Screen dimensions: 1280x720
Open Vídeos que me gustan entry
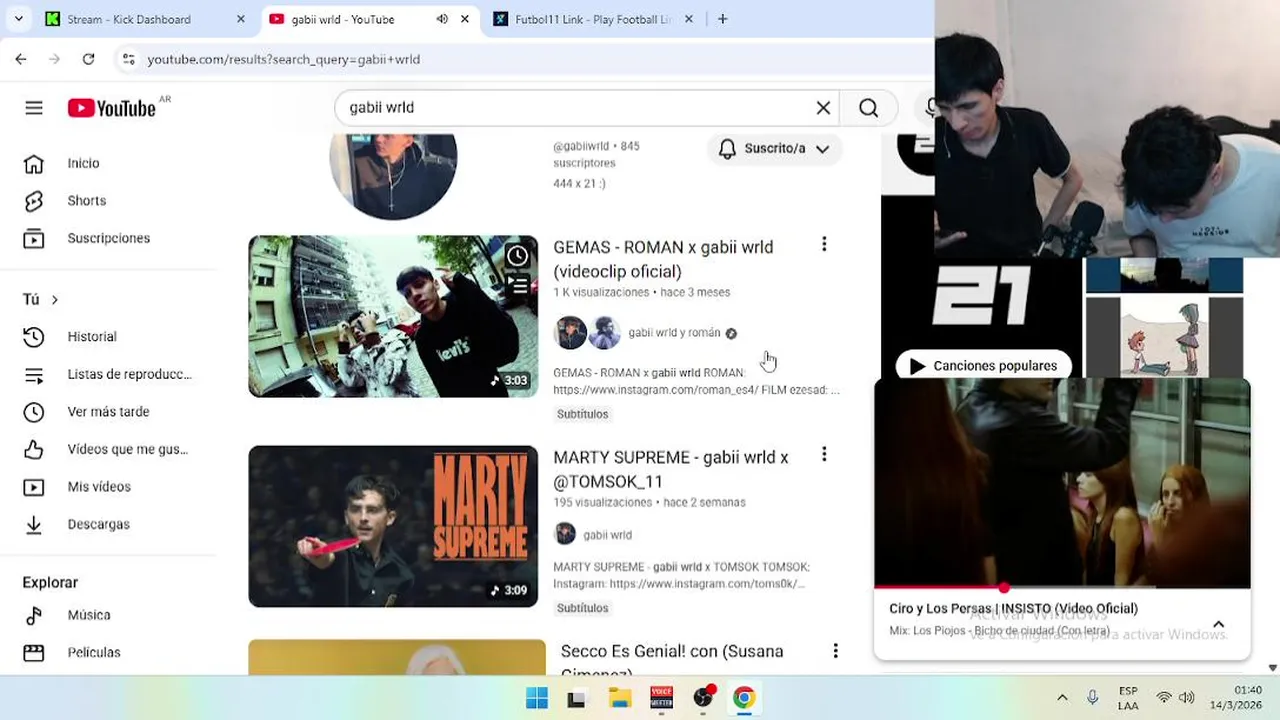(x=109, y=449)
